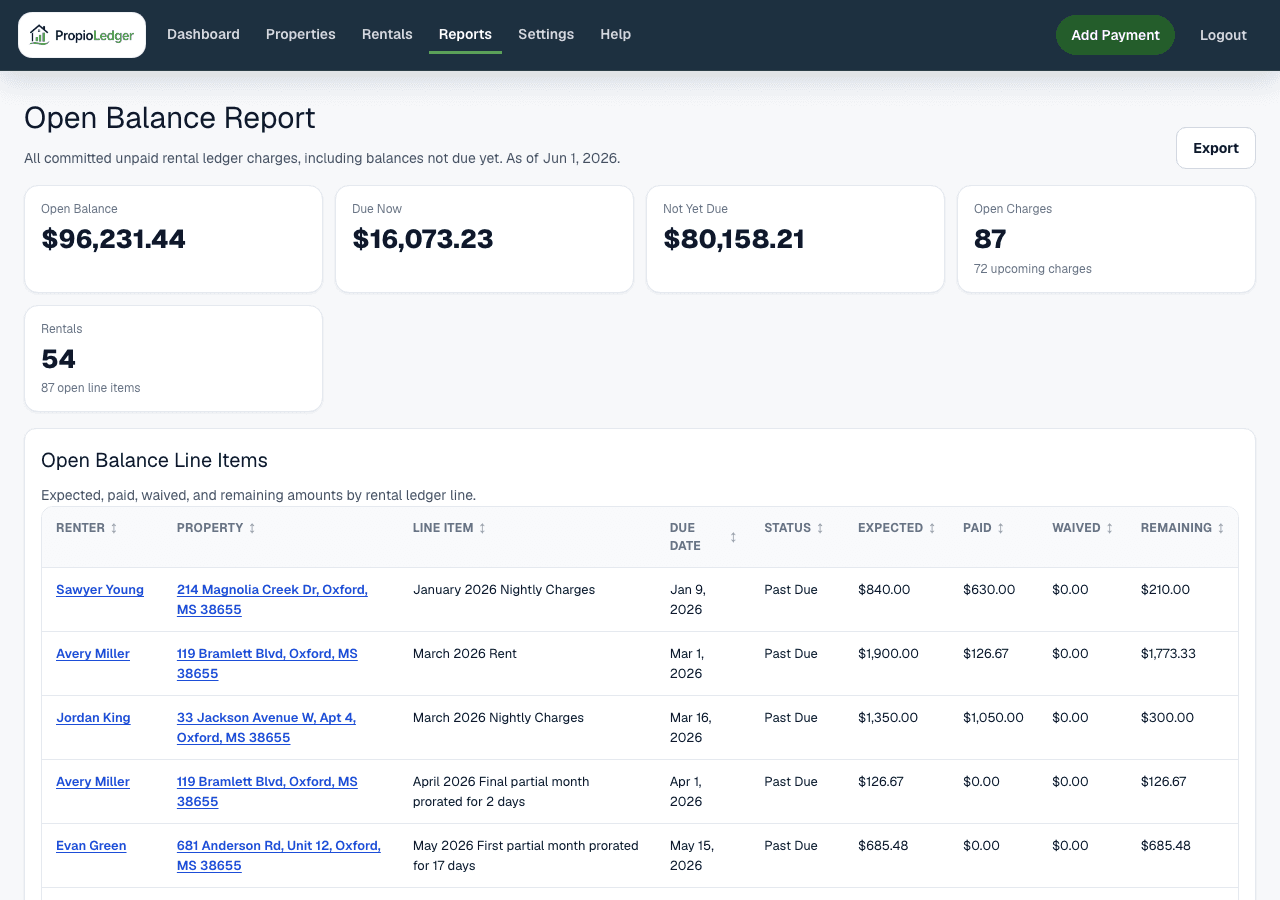Sort by the Renter column arrows

pos(114,528)
